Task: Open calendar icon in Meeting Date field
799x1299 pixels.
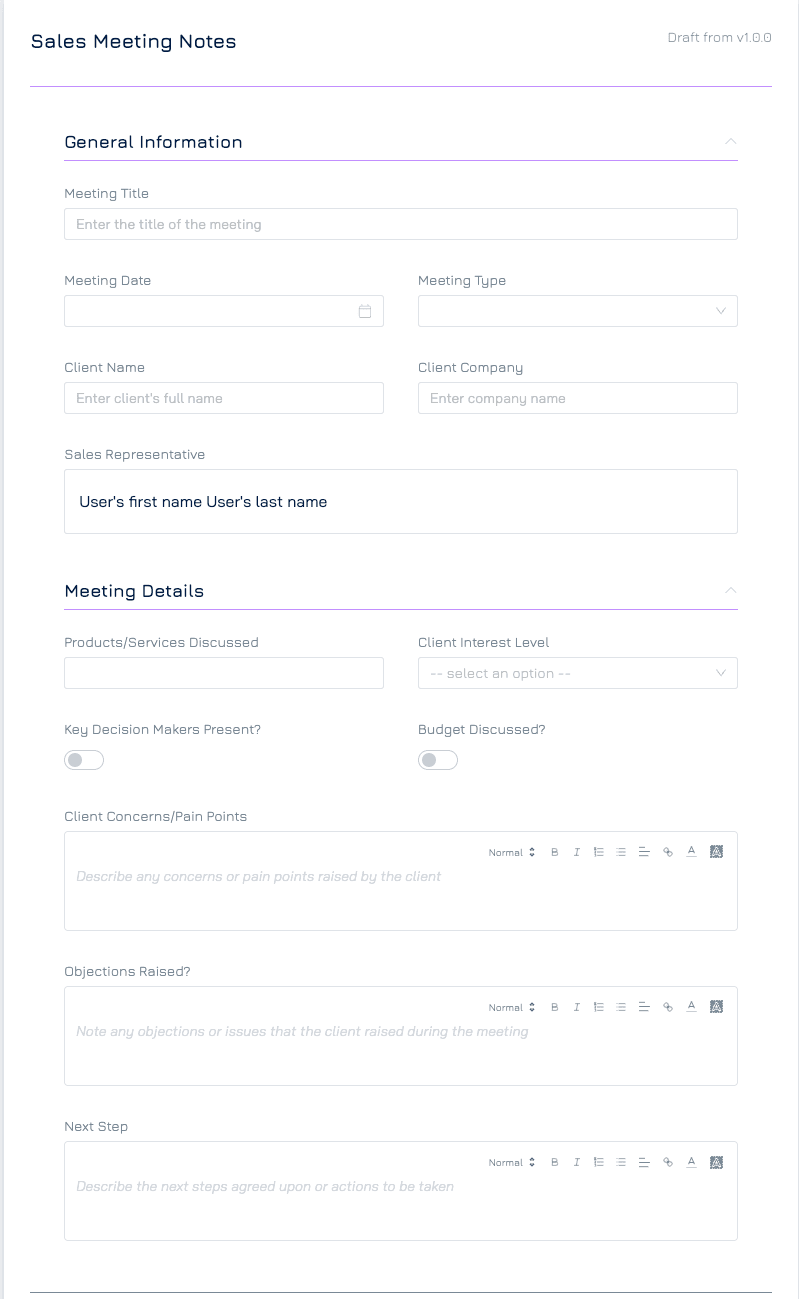Action: click(x=365, y=311)
